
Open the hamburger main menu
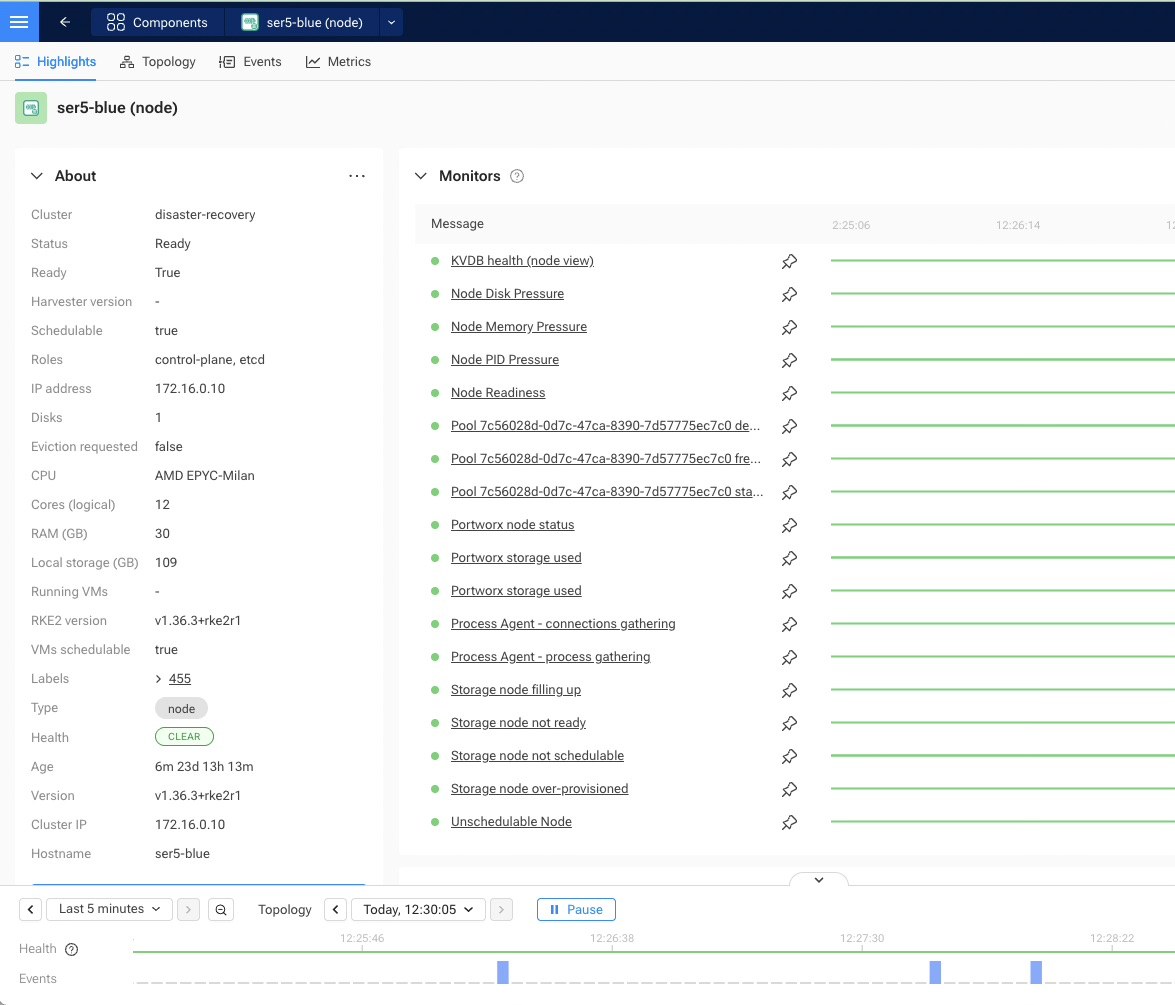point(19,22)
